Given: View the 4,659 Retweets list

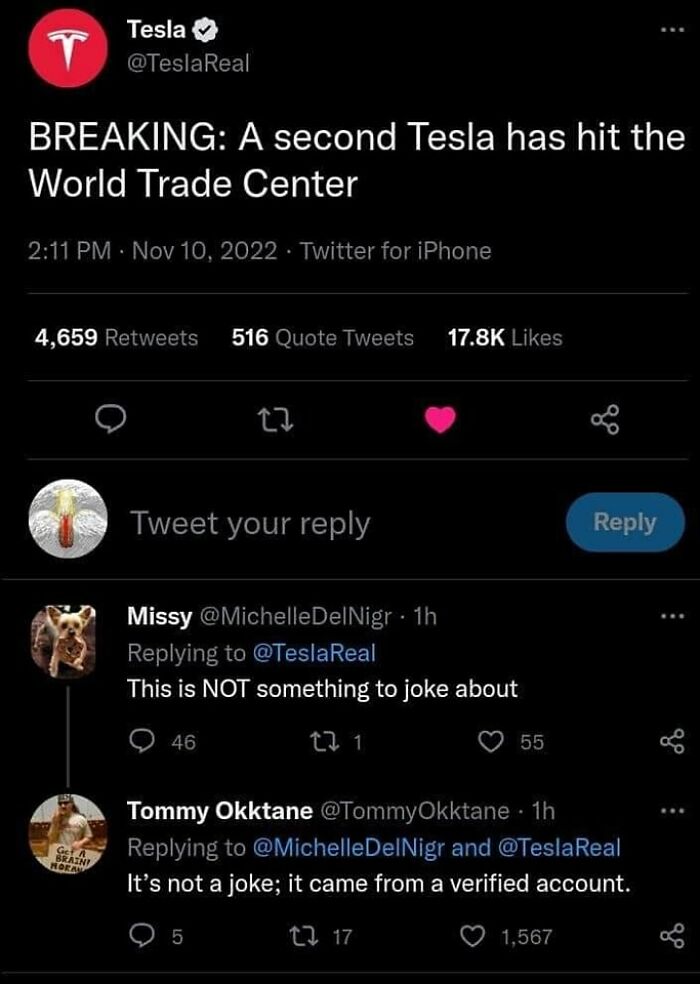Looking at the screenshot, I should [x=116, y=338].
